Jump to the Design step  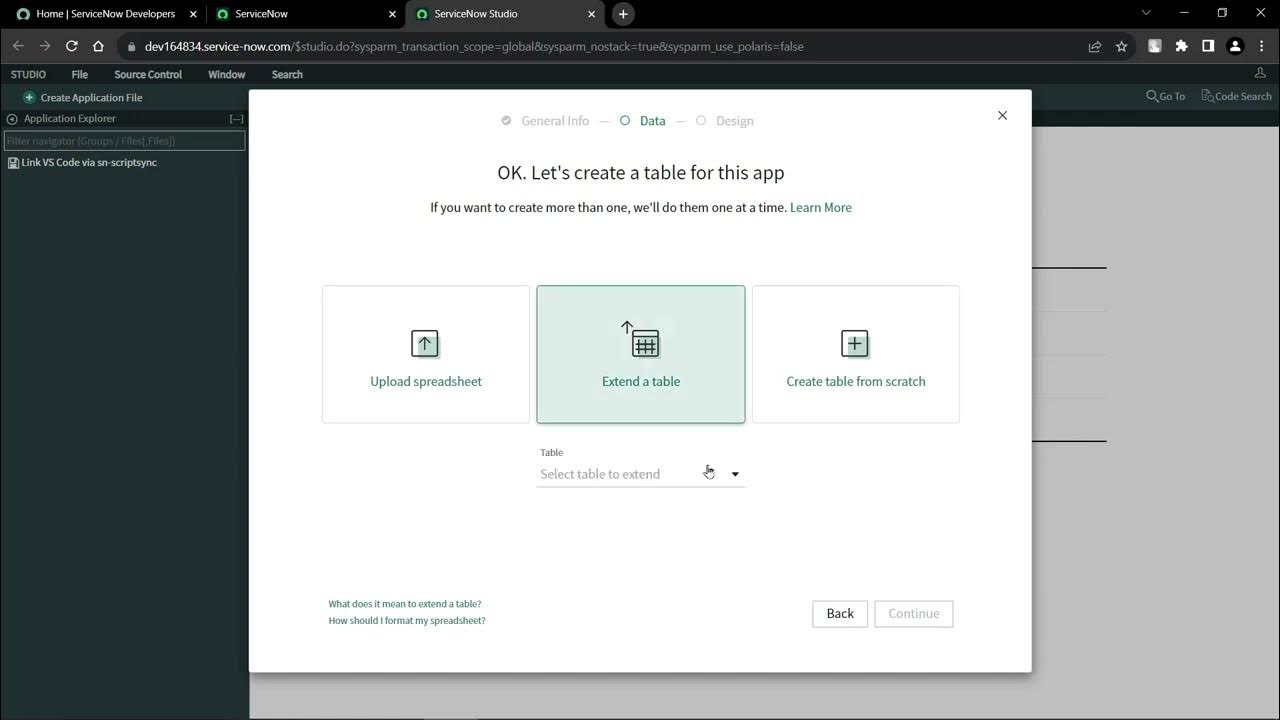[725, 121]
